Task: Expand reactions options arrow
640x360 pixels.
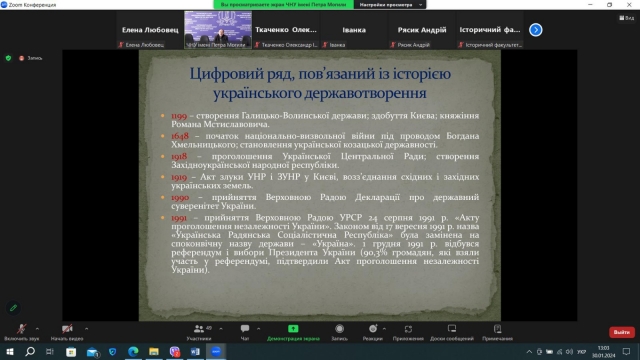Action: [384, 329]
